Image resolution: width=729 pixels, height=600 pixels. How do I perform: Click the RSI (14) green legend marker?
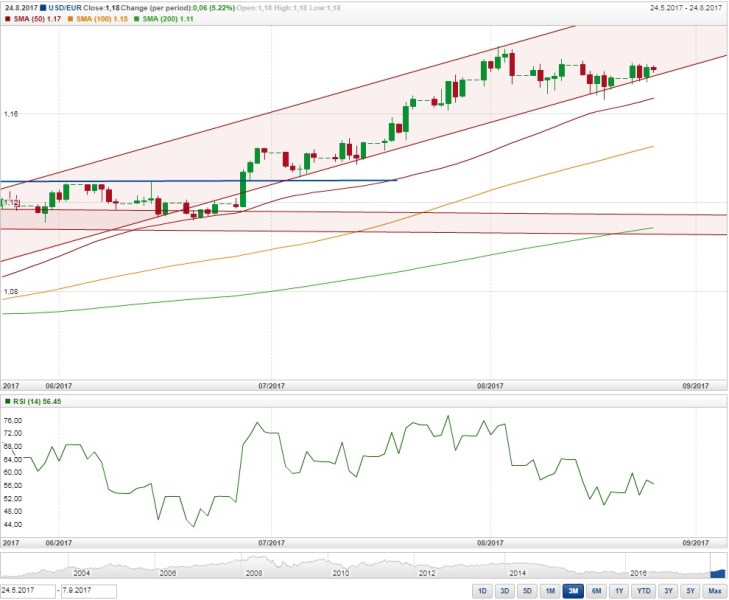[x=7, y=401]
